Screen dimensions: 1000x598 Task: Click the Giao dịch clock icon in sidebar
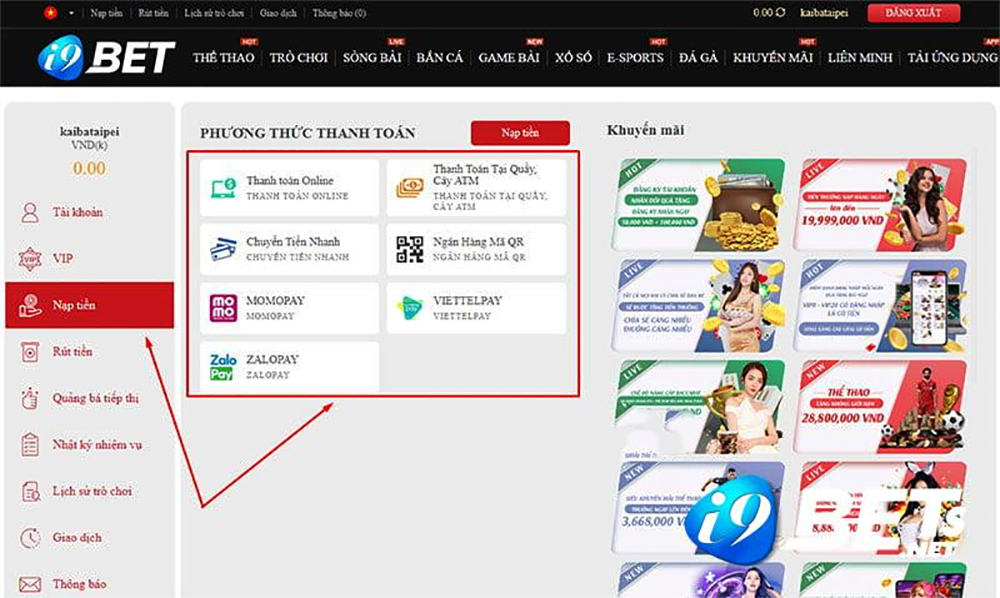pyautogui.click(x=30, y=538)
